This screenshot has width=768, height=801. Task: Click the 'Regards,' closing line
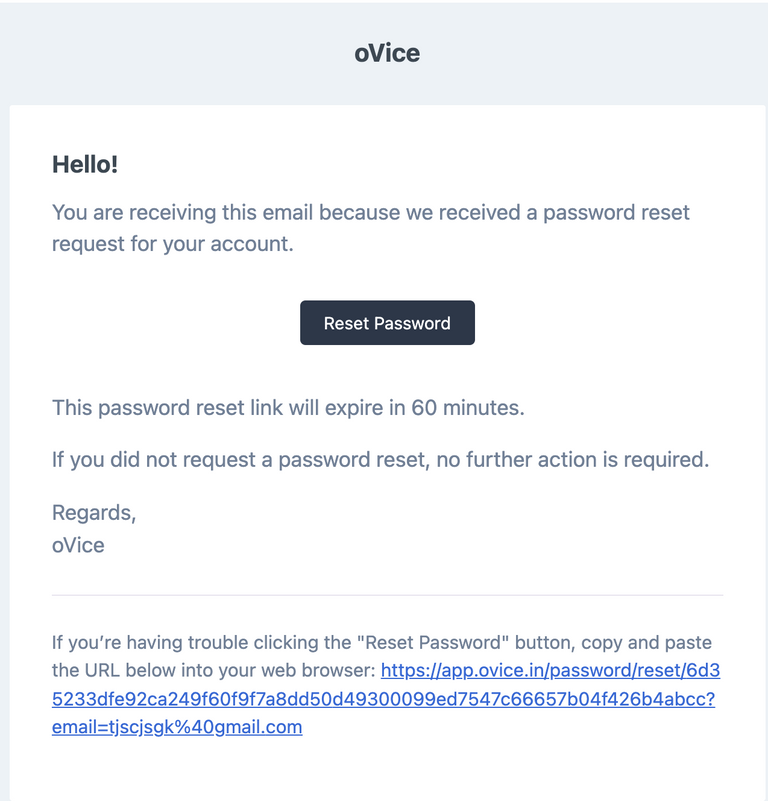click(x=94, y=512)
